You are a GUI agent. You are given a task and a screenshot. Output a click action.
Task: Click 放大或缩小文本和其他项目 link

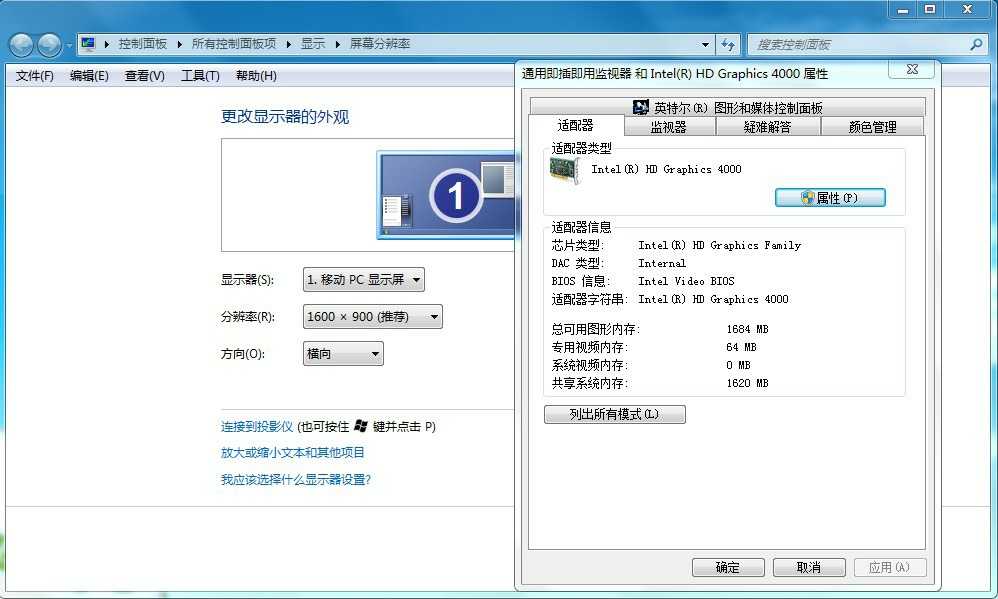(x=293, y=453)
